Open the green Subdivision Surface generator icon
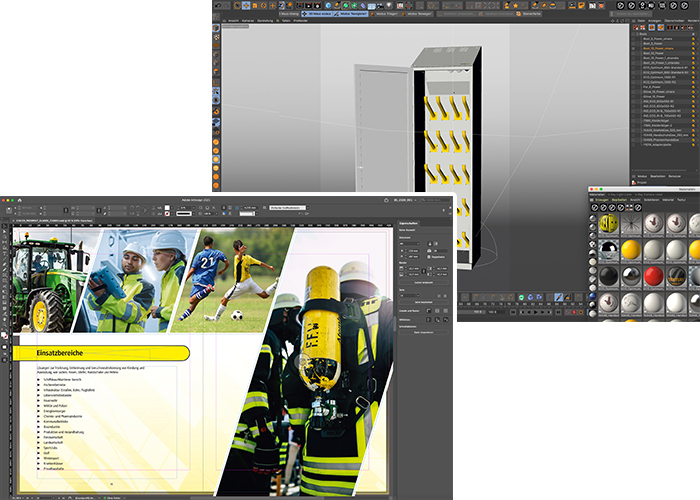The width and height of the screenshot is (700, 500). pyautogui.click(x=346, y=6)
